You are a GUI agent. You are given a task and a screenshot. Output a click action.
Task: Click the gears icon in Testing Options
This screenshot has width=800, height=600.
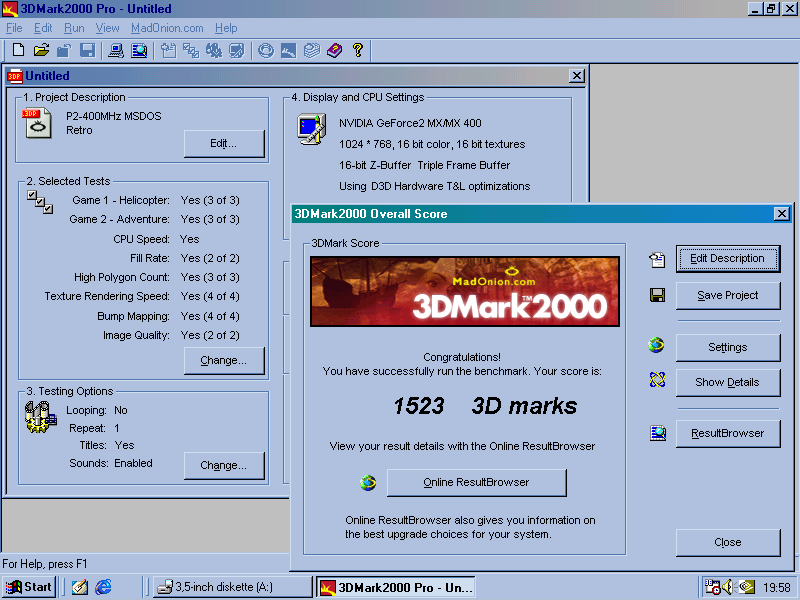tap(41, 417)
